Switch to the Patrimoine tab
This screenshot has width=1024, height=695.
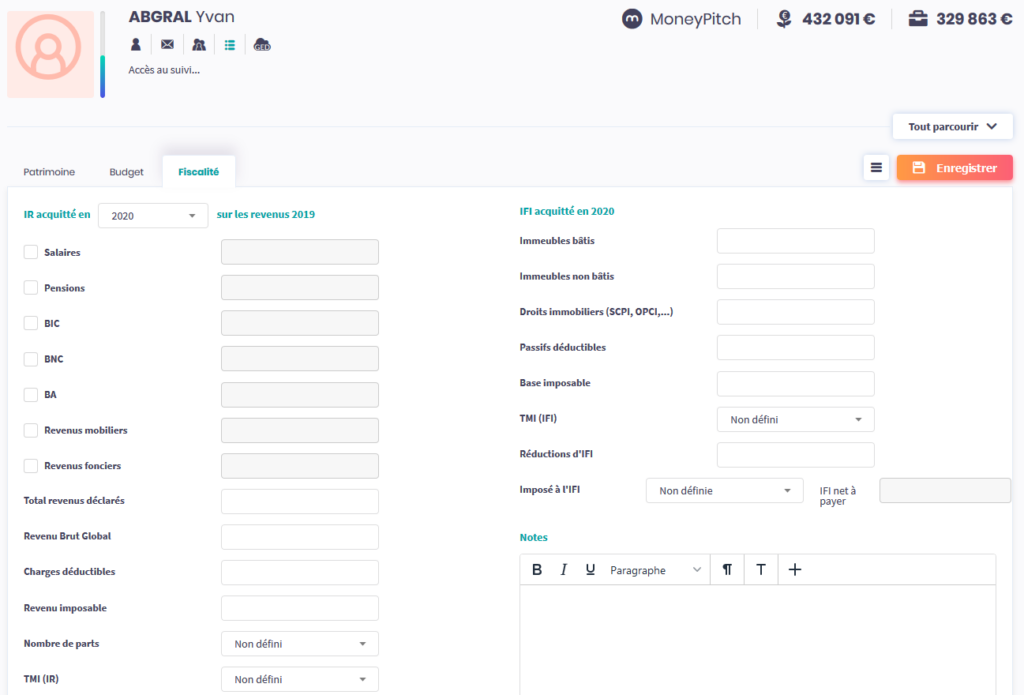click(49, 172)
